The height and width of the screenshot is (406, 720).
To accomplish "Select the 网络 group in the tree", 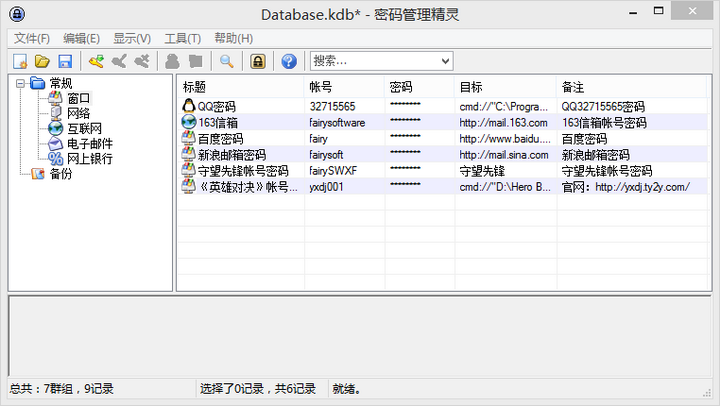I will pos(79,113).
